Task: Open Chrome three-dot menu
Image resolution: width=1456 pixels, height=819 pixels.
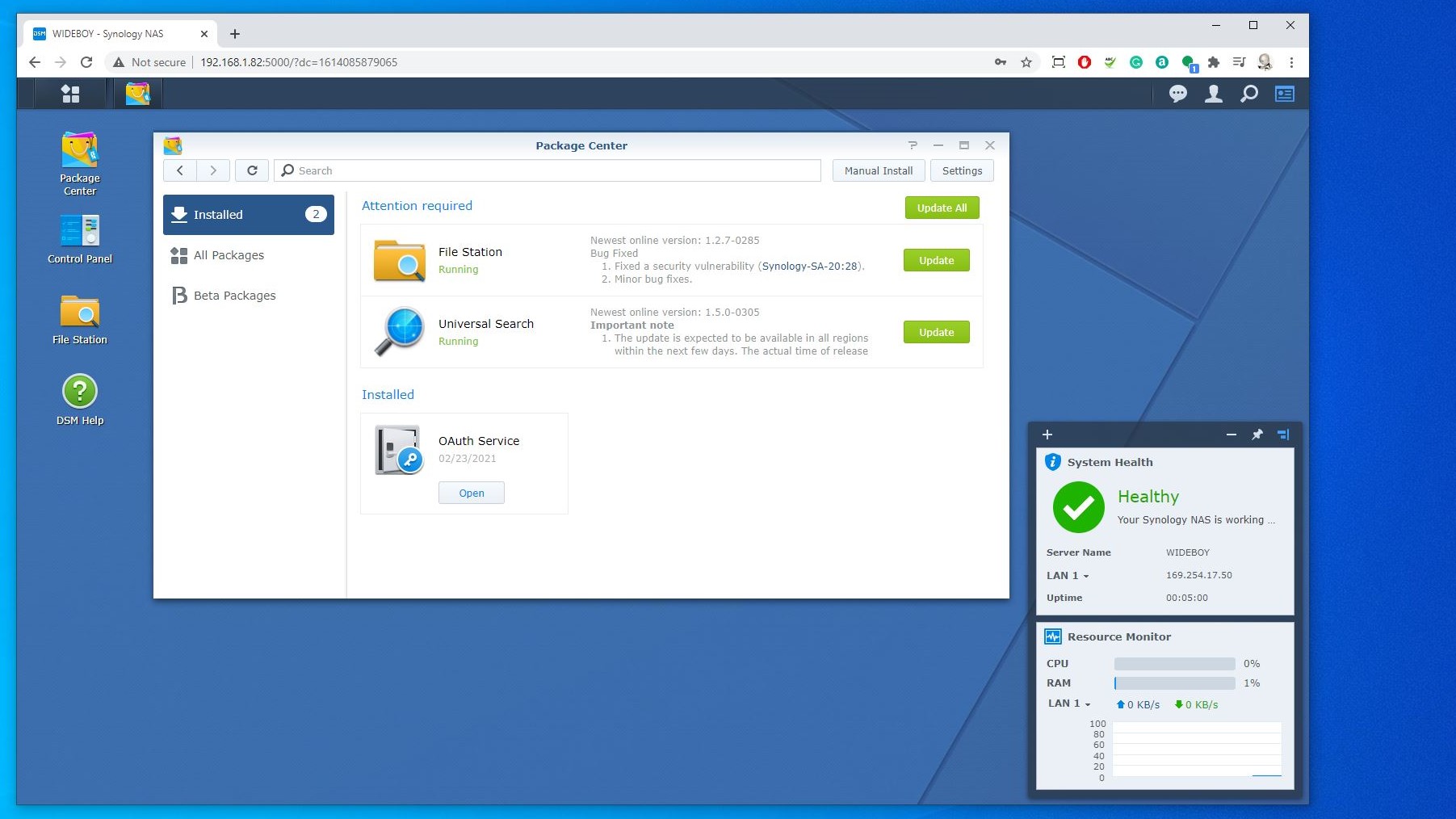Action: coord(1291,62)
